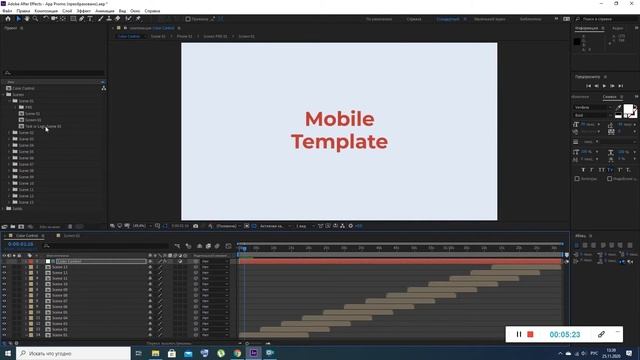This screenshot has width=640, height=360.
Task: Click the take snapshot camera icon under viewer
Action: point(196,226)
